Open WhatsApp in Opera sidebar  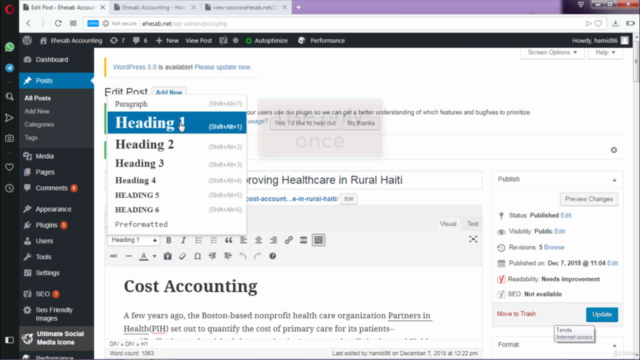[9, 47]
